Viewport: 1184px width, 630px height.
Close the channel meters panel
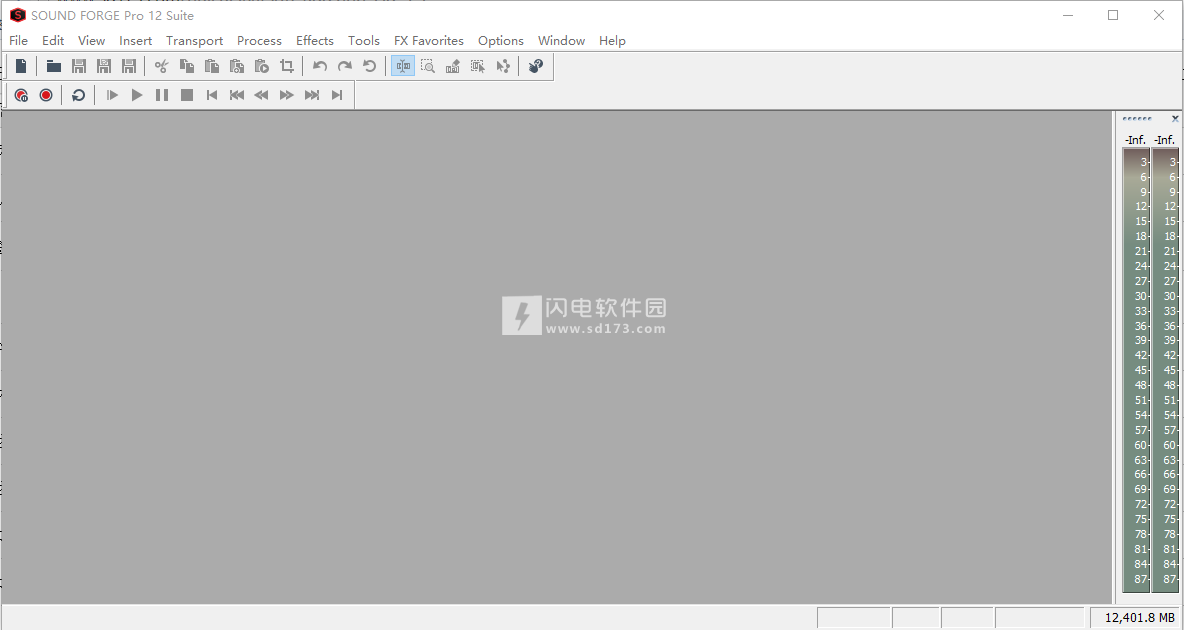tap(1175, 119)
